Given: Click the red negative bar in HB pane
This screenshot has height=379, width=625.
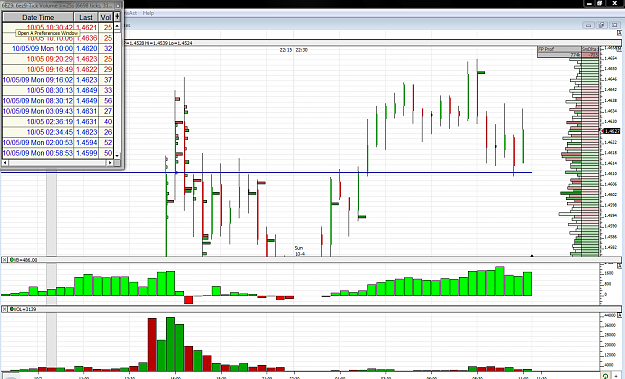Looking at the screenshot, I should (x=189, y=299).
